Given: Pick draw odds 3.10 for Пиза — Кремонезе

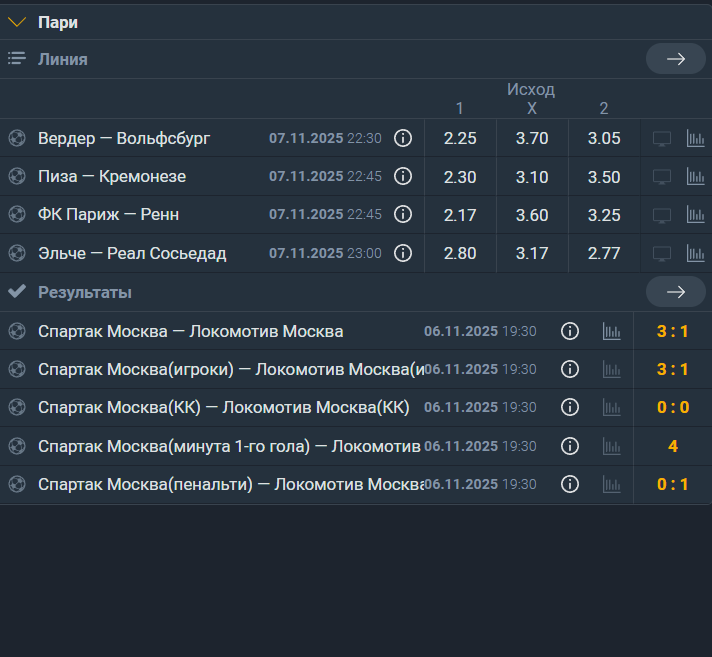Looking at the screenshot, I should click(532, 177).
